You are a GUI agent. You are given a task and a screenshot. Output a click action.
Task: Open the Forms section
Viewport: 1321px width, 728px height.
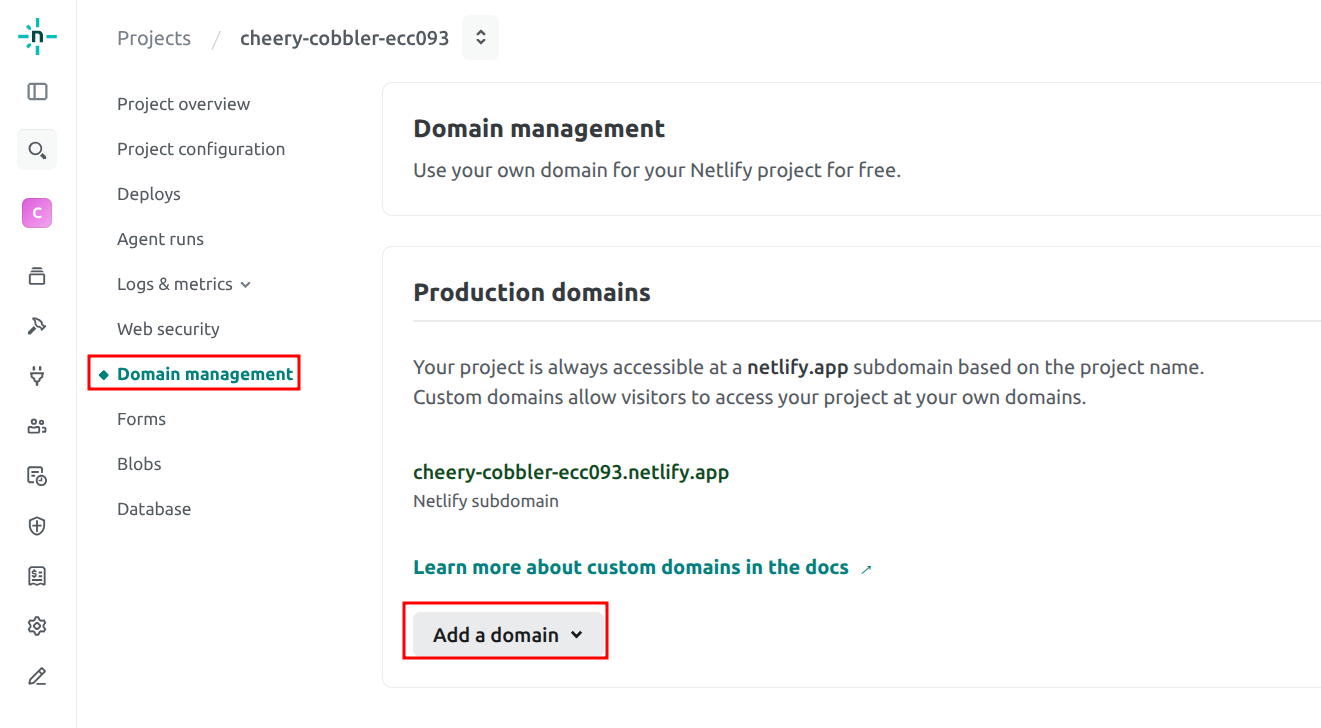tap(141, 419)
